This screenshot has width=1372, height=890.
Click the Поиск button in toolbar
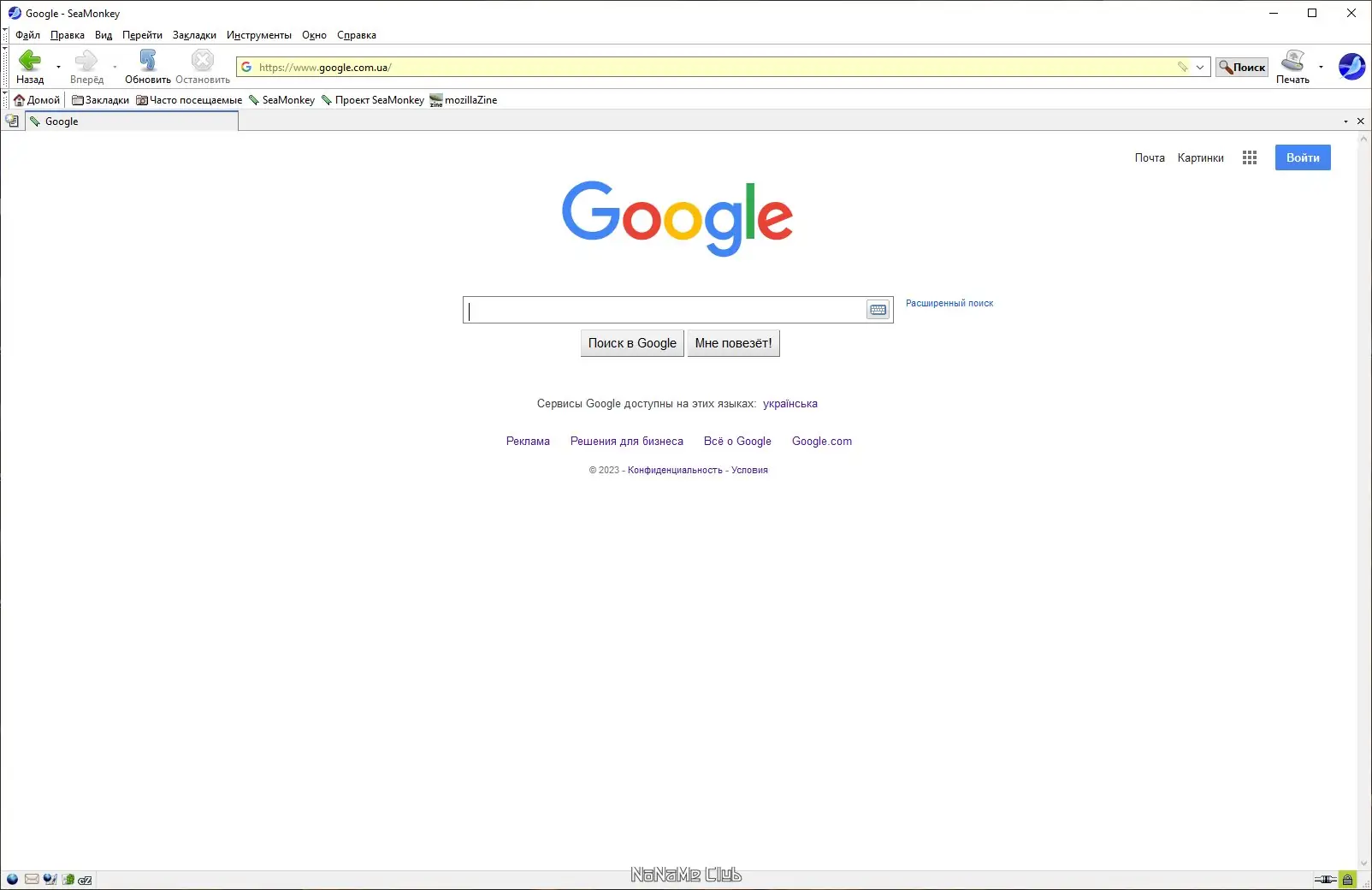tap(1242, 67)
